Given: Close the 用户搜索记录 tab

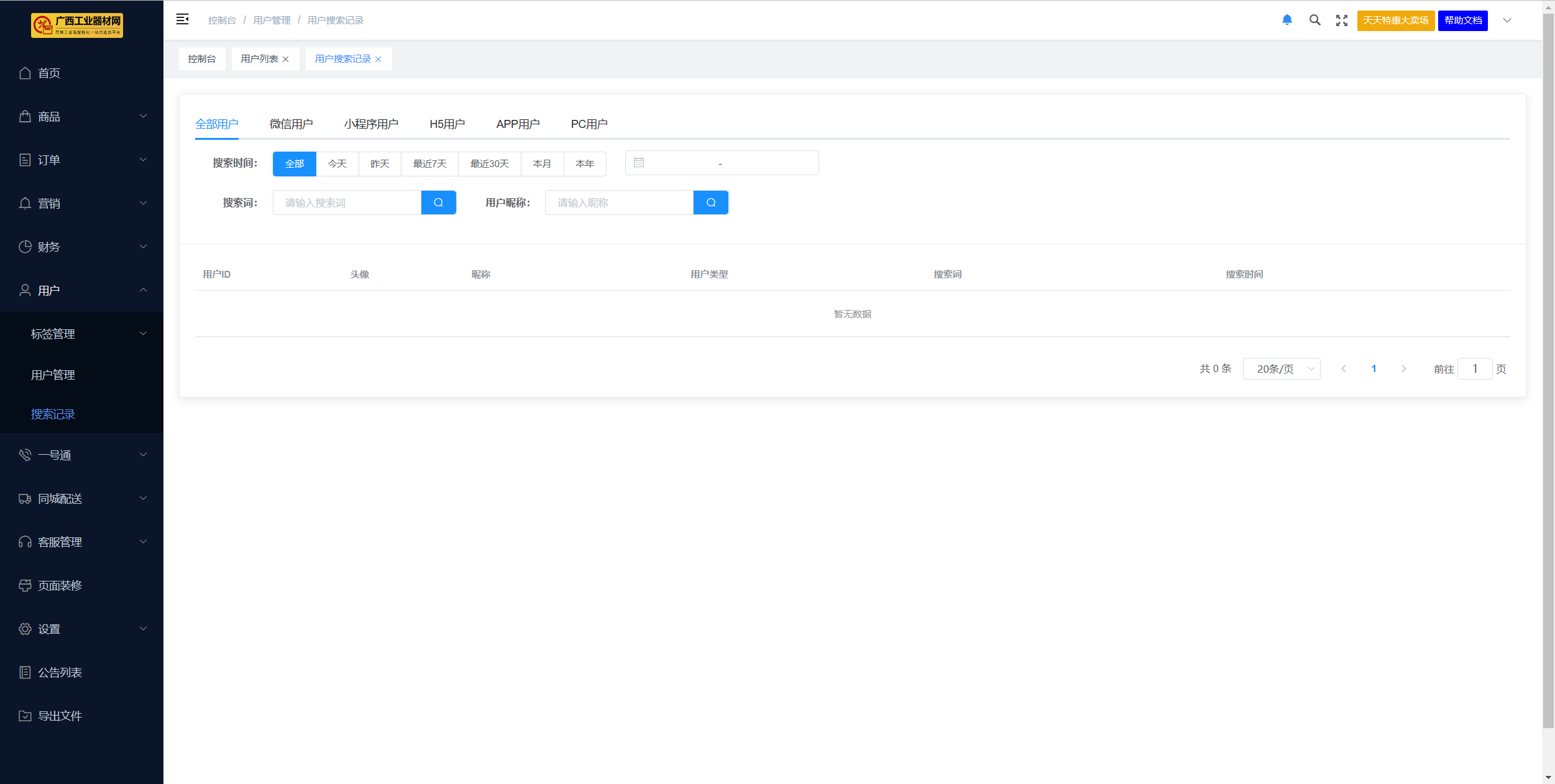Looking at the screenshot, I should pos(378,60).
